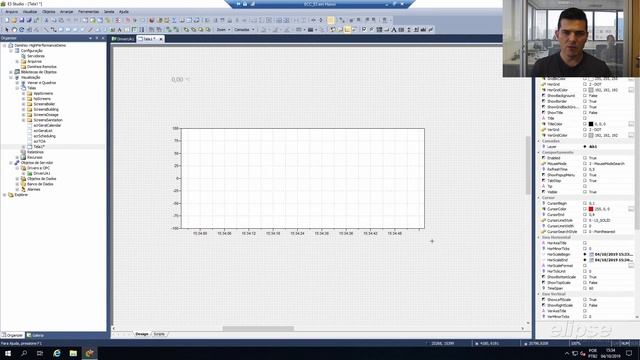Toggle the checkbox in ShowTopScale row

(x=585, y=282)
